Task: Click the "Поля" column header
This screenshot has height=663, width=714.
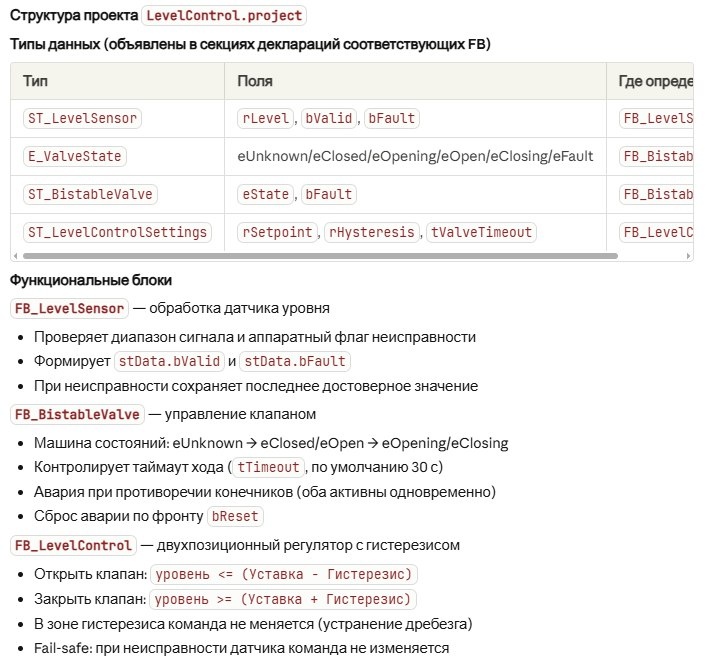Action: click(254, 81)
